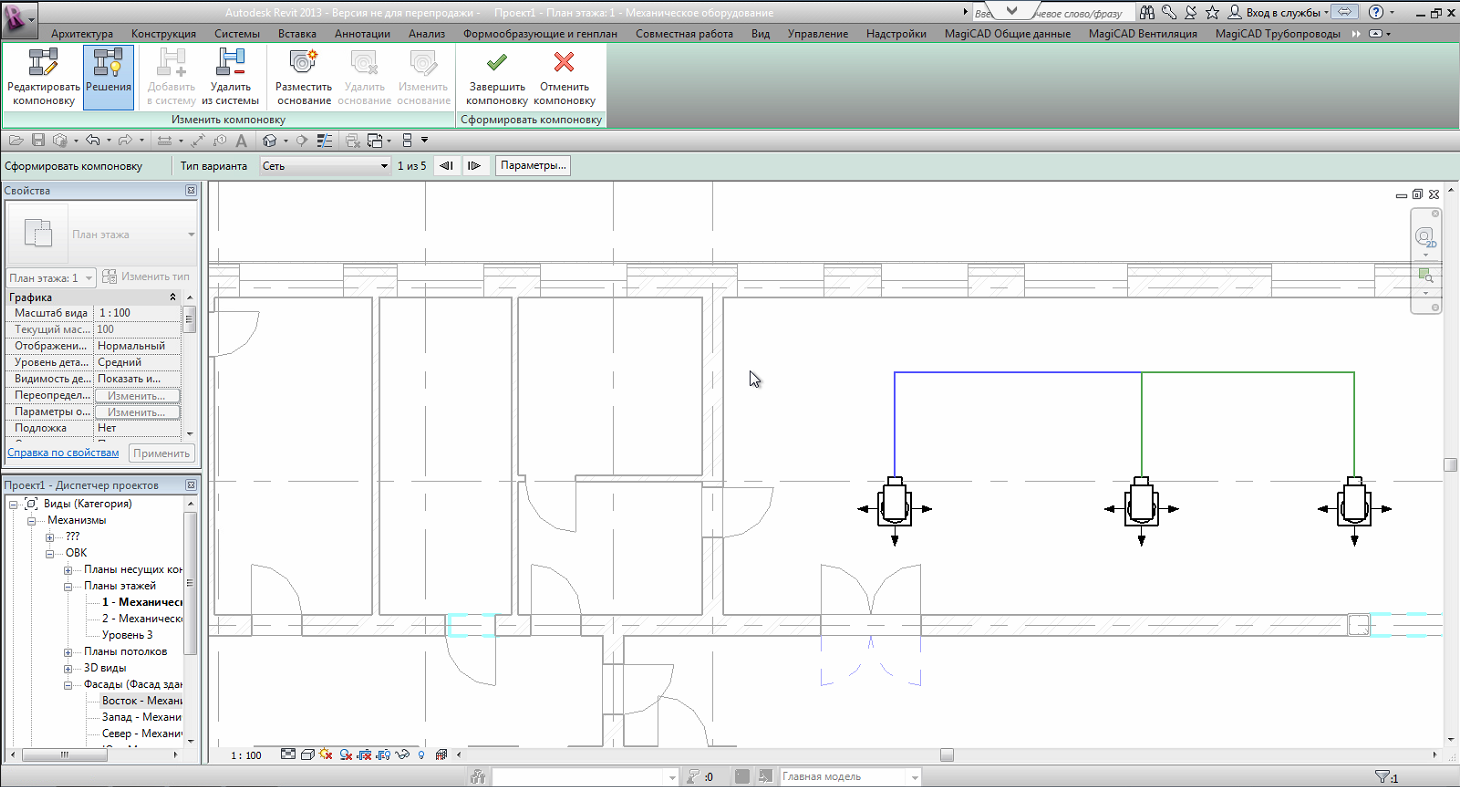Toggle reveal hidden elements lightbulb icon
The height and width of the screenshot is (787, 1460).
[x=421, y=755]
